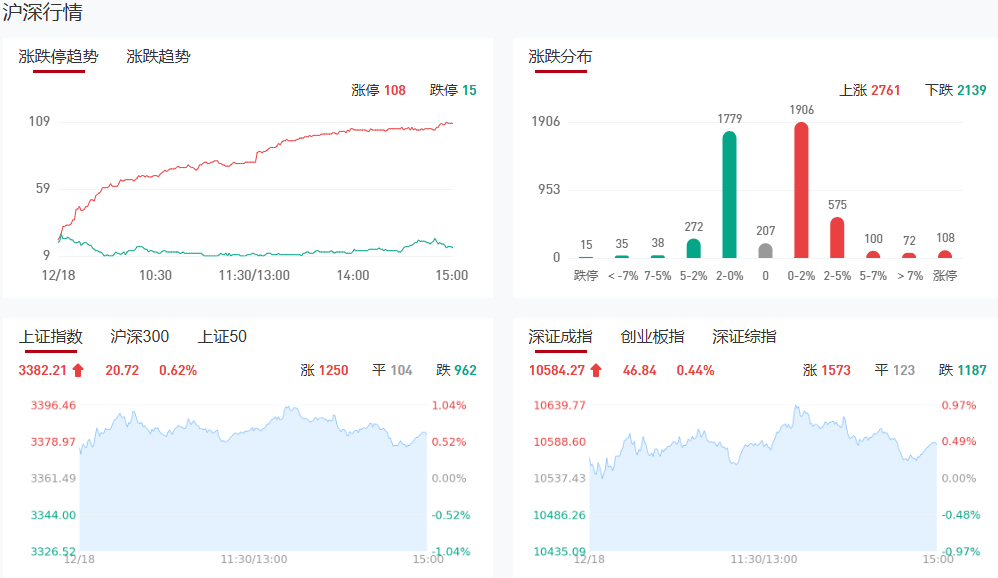Open the 涨跌分布 tab
The height and width of the screenshot is (578, 998).
pos(560,57)
